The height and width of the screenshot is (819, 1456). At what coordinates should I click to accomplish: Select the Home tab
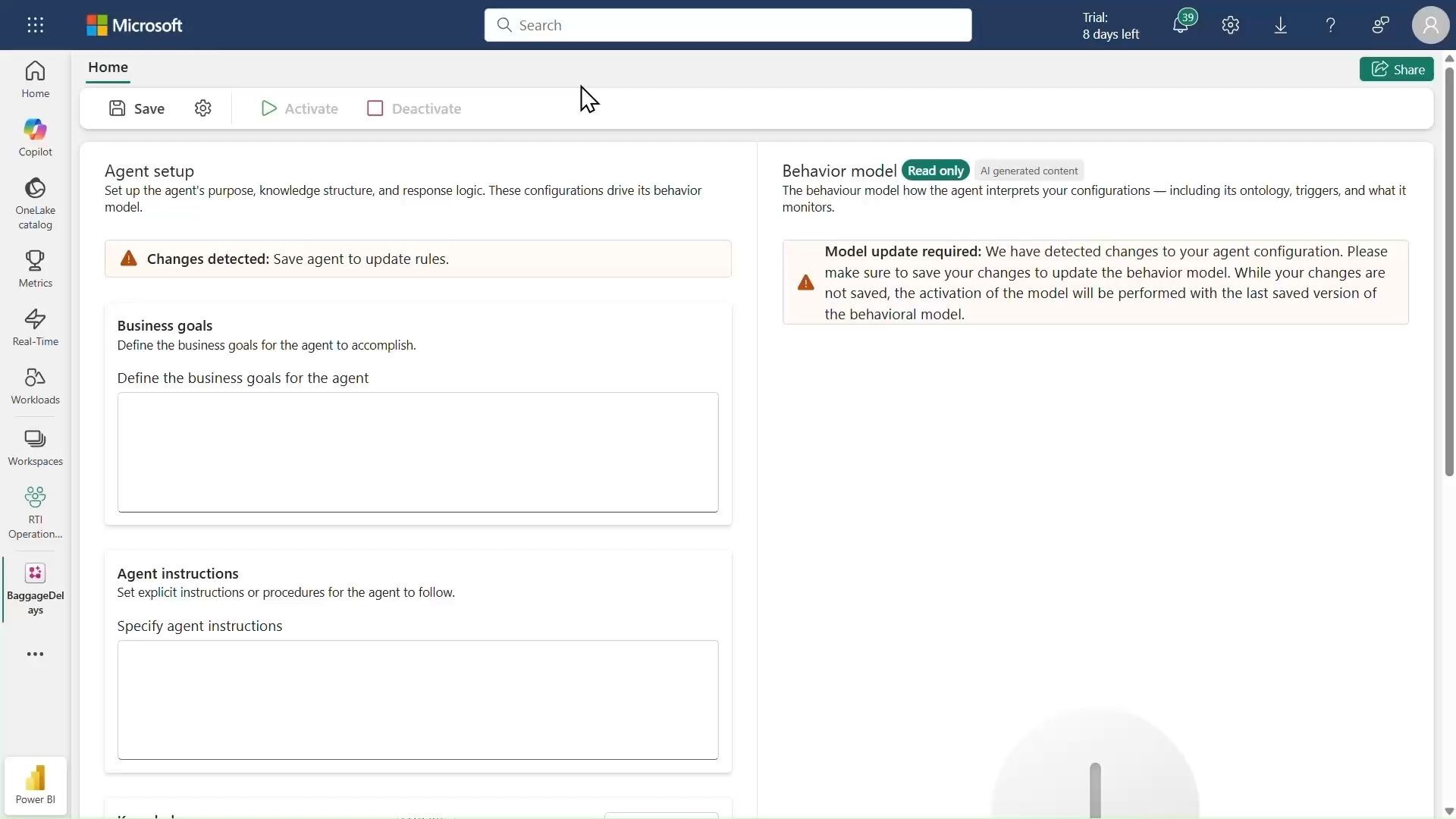point(108,67)
